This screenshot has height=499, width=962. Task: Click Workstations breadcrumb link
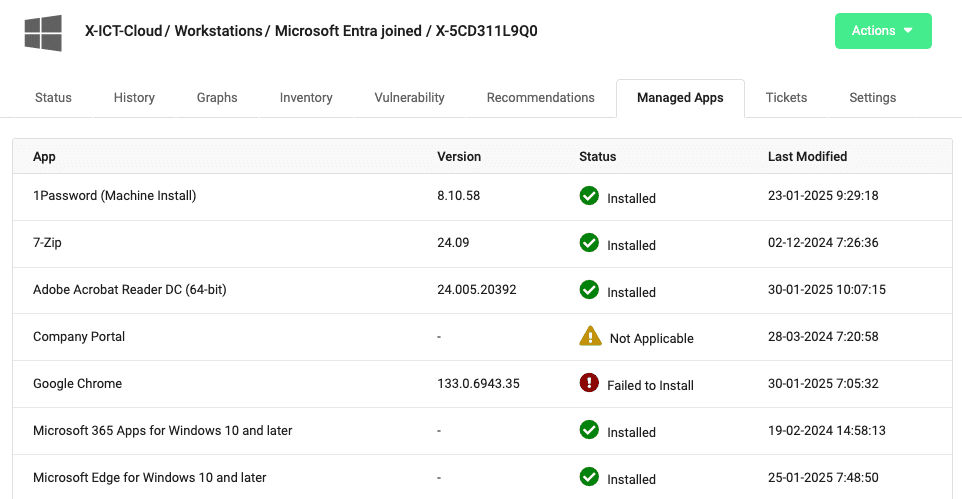218,31
